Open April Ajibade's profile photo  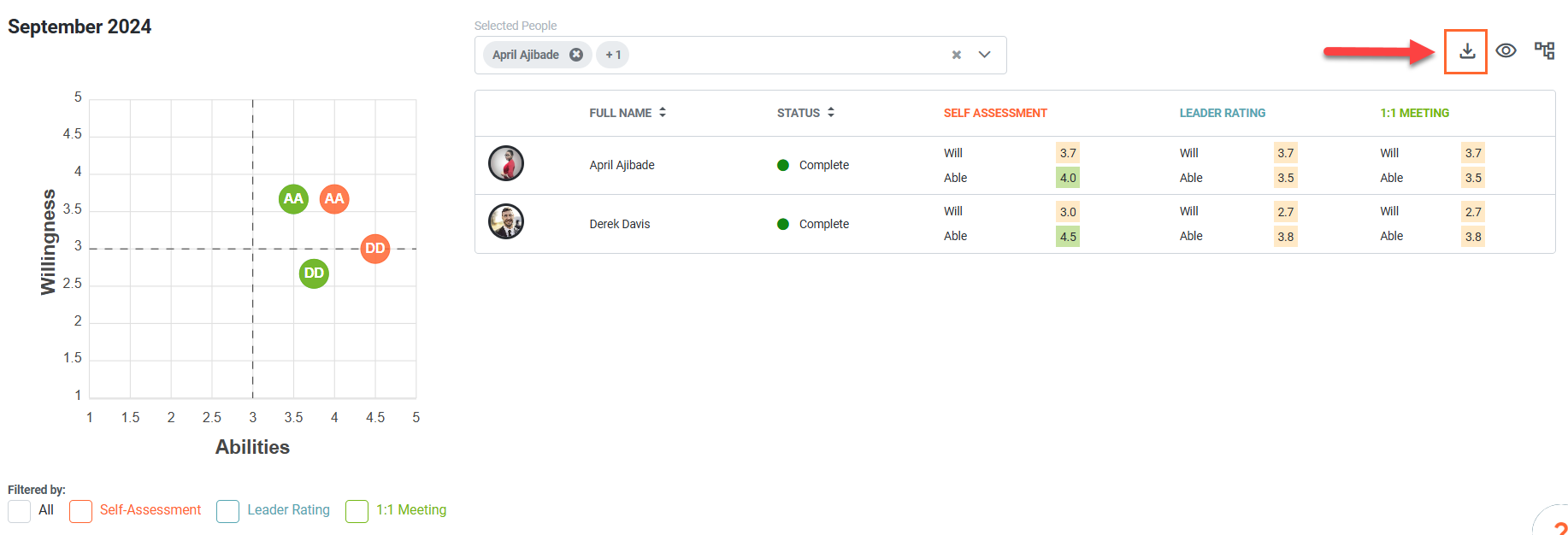[x=506, y=163]
